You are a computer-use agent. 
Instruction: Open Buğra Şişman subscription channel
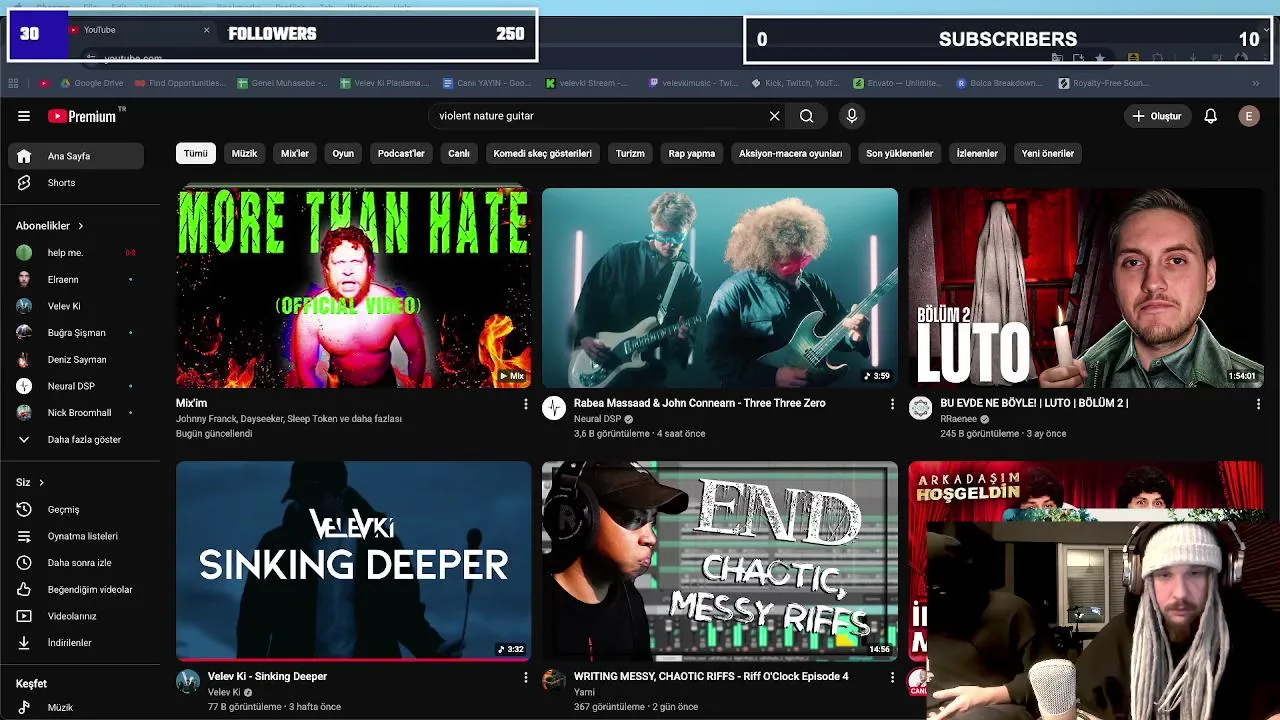coord(76,333)
